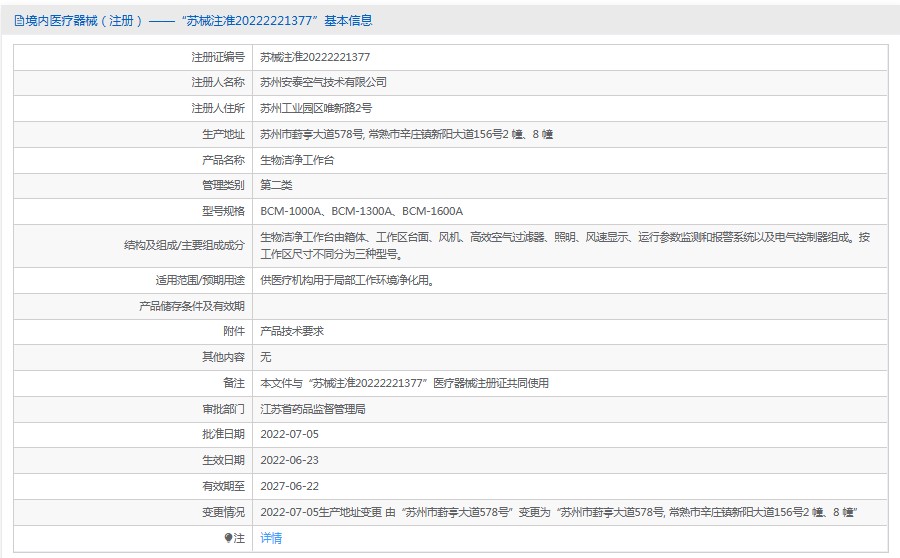Select production address value in 生产地址 row
900x558 pixels.
[x=406, y=134]
